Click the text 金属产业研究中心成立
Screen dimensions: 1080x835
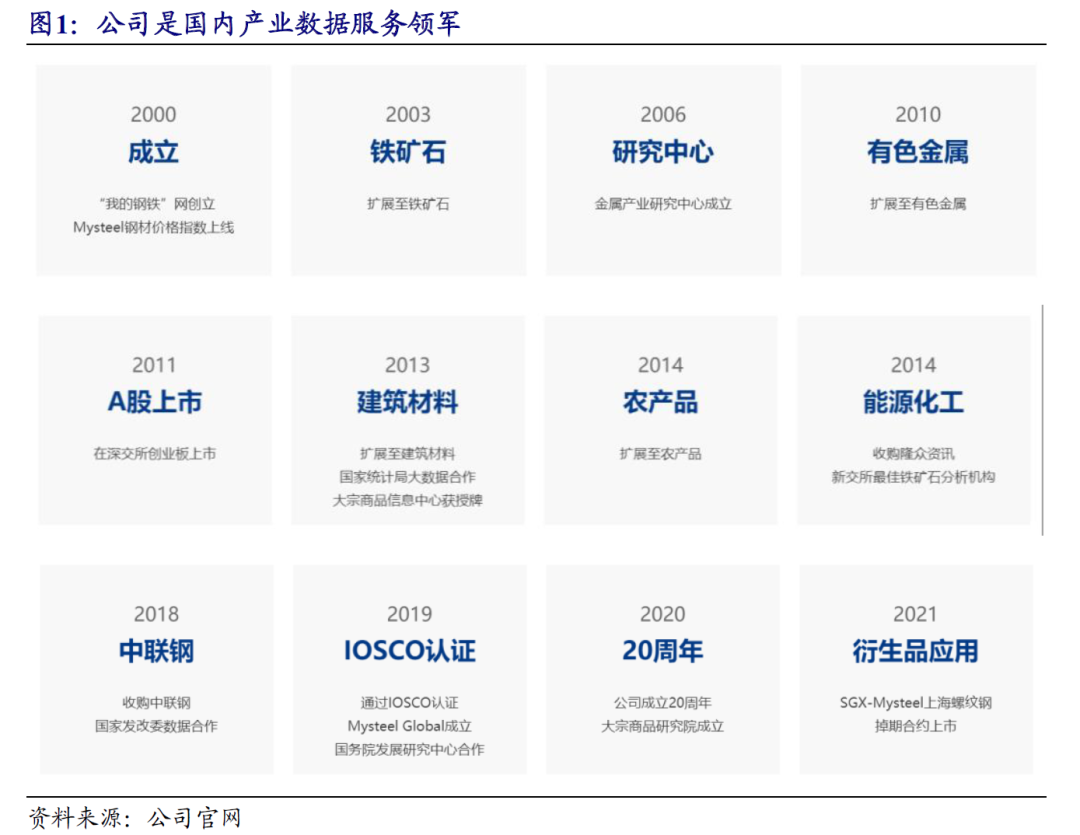click(663, 204)
